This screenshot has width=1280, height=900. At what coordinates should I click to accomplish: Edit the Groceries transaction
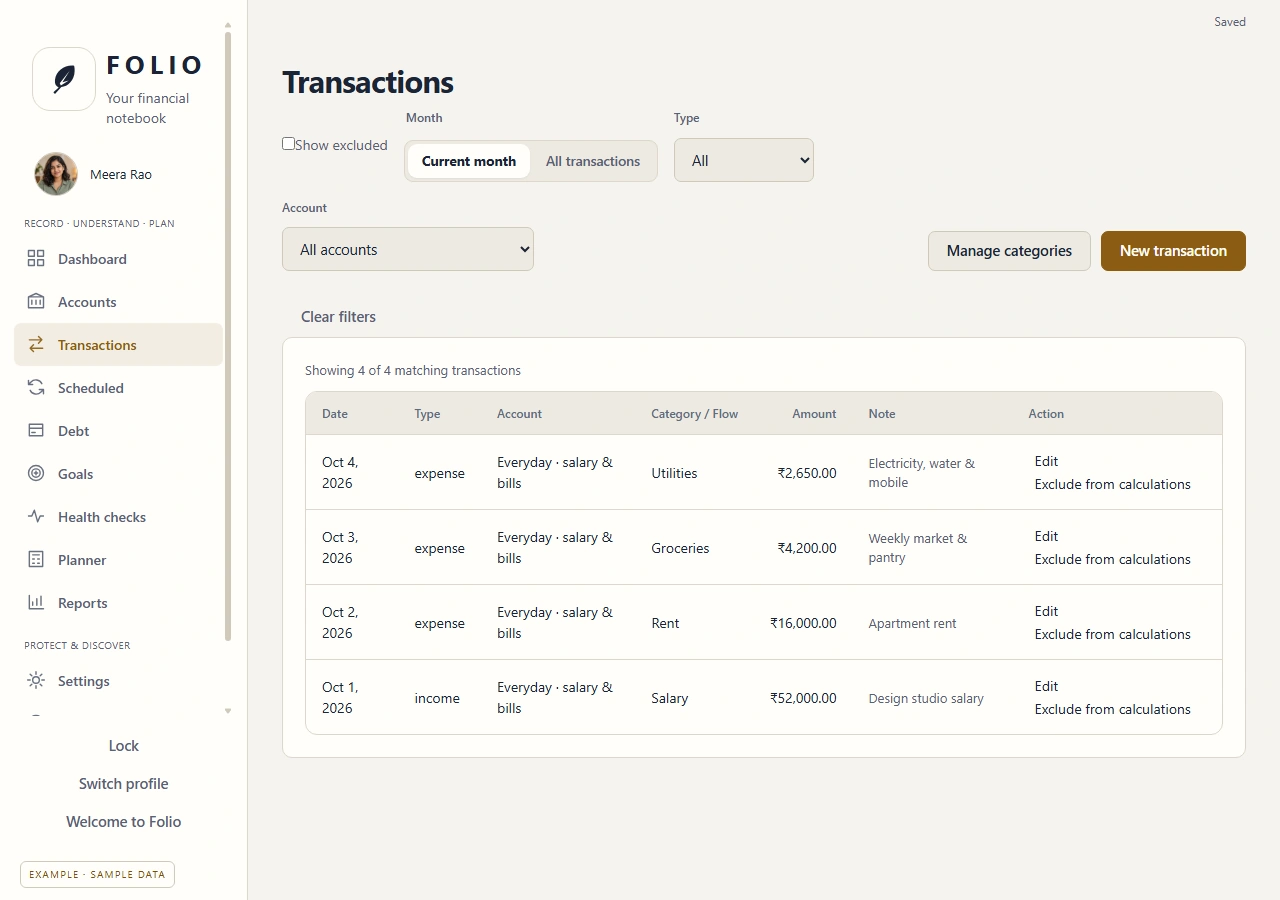(x=1046, y=536)
